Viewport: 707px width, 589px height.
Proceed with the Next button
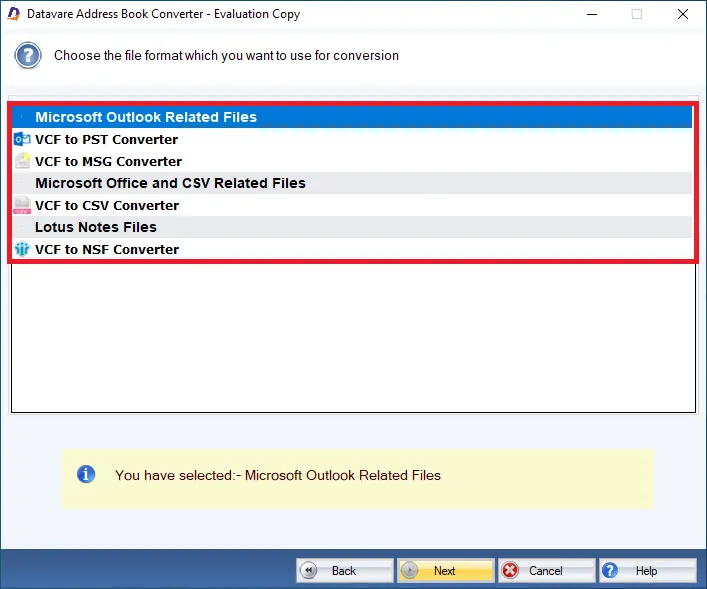pyautogui.click(x=446, y=571)
